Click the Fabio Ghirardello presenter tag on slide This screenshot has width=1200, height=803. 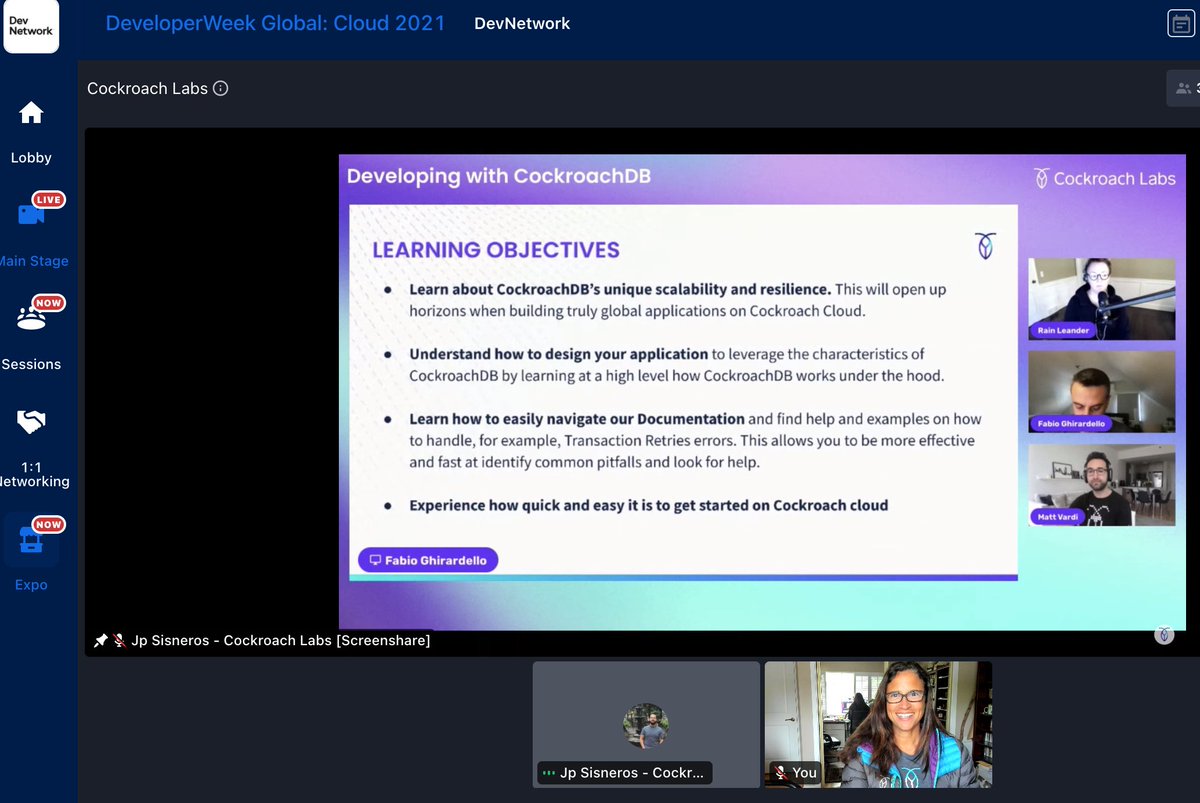click(x=428, y=560)
